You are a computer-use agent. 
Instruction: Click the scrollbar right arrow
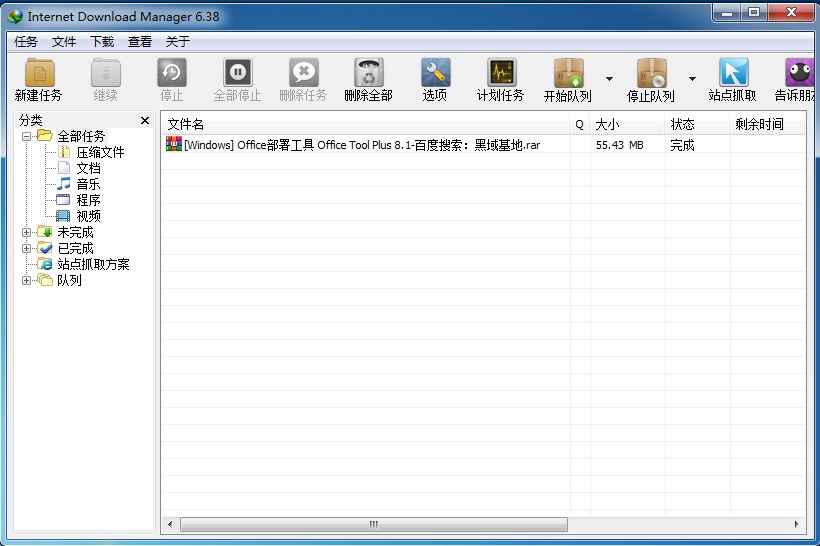(x=796, y=525)
